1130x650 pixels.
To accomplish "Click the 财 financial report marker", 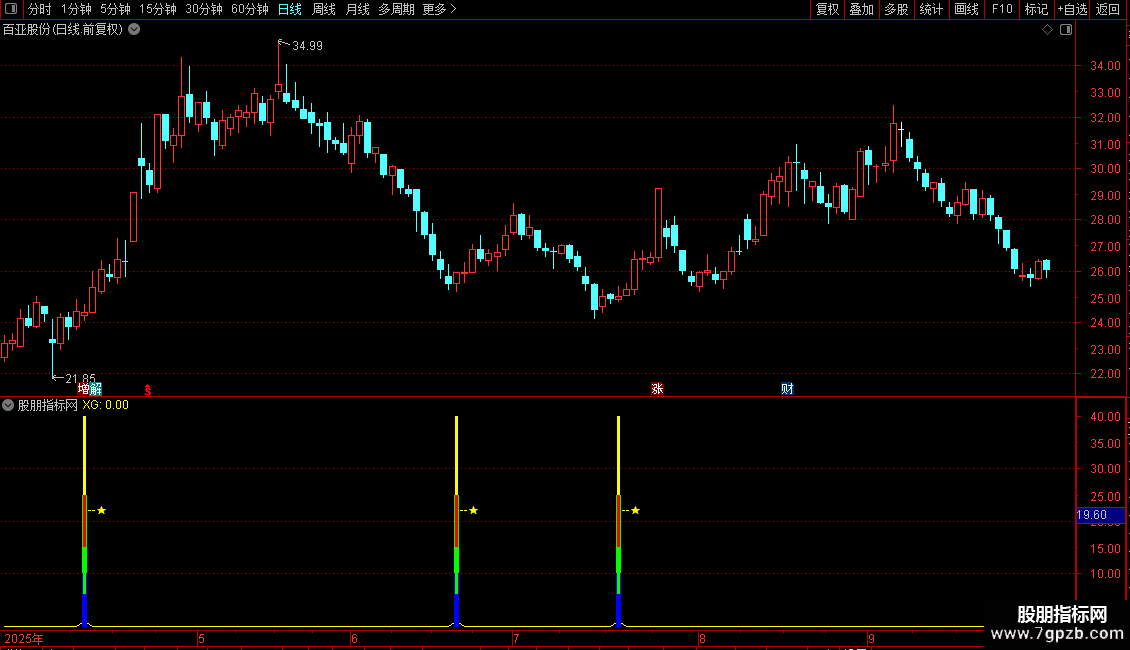I will click(787, 389).
